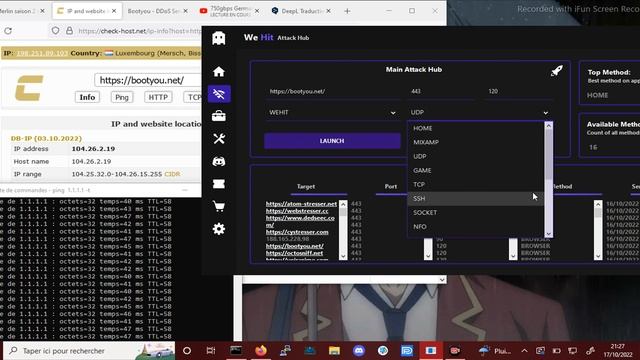Open settings with the gear icon in the sidebar
This screenshot has height=360, width=640.
219,229
